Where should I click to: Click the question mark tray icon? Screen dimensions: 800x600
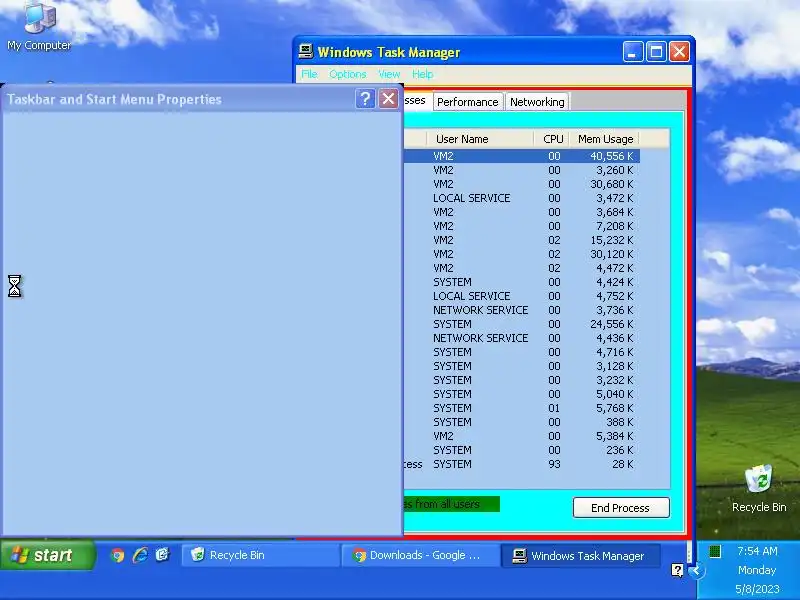(677, 570)
